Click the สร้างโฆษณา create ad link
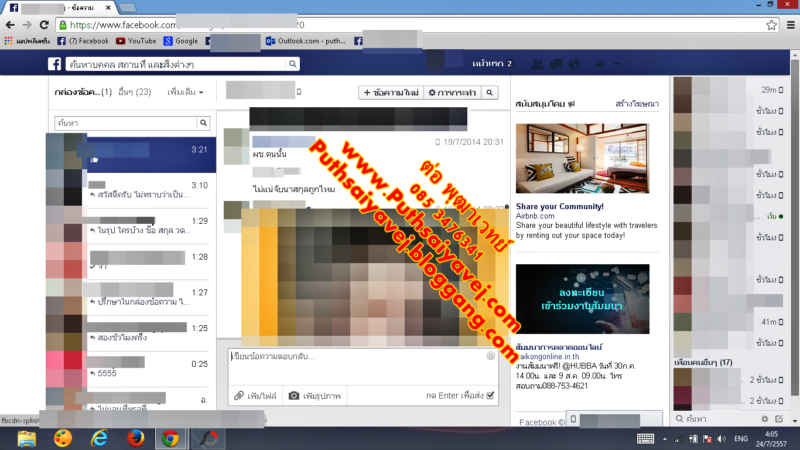Viewport: 800px width, 450px height. [x=635, y=104]
